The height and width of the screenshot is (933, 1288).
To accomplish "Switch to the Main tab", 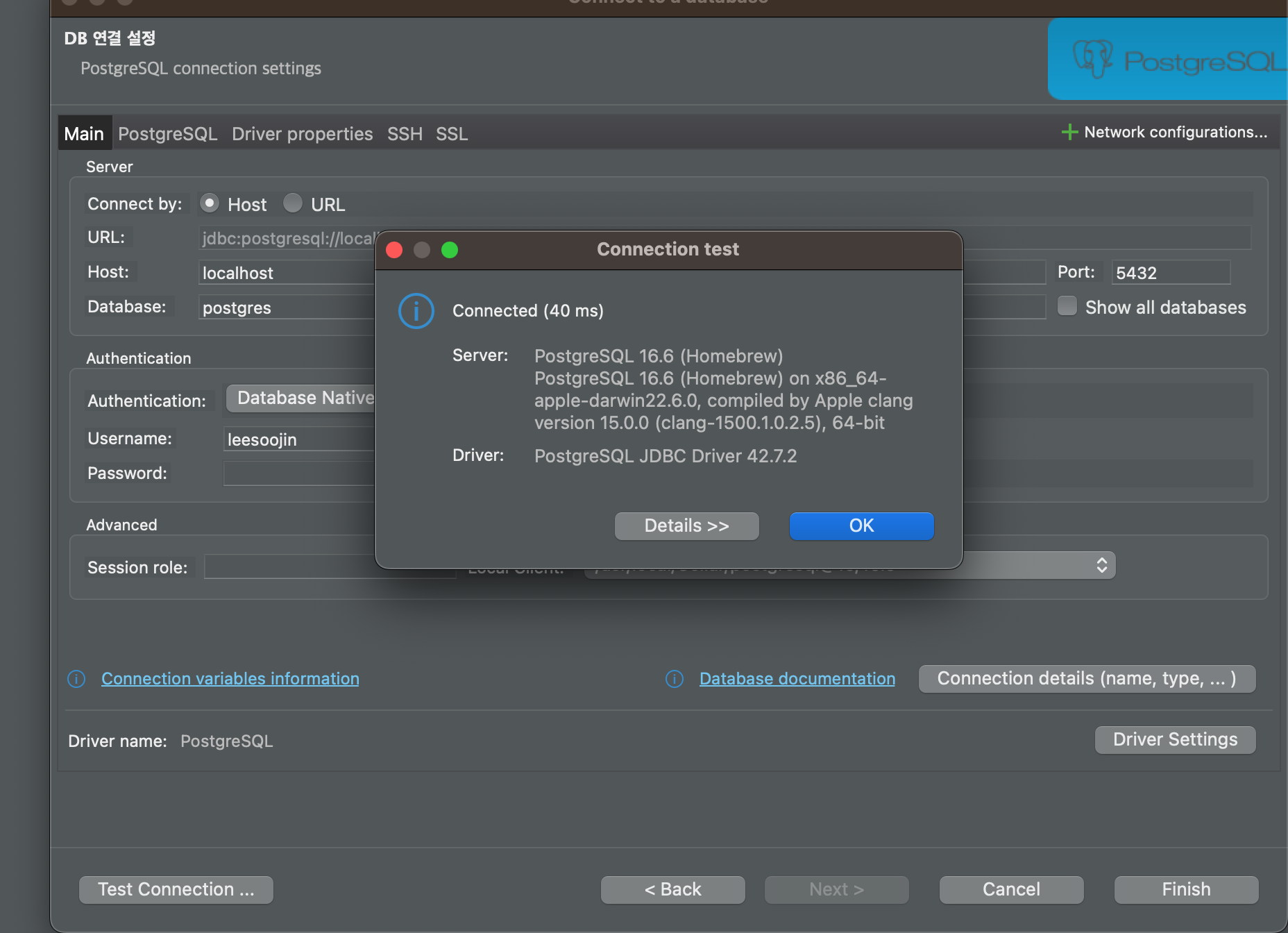I will [84, 134].
